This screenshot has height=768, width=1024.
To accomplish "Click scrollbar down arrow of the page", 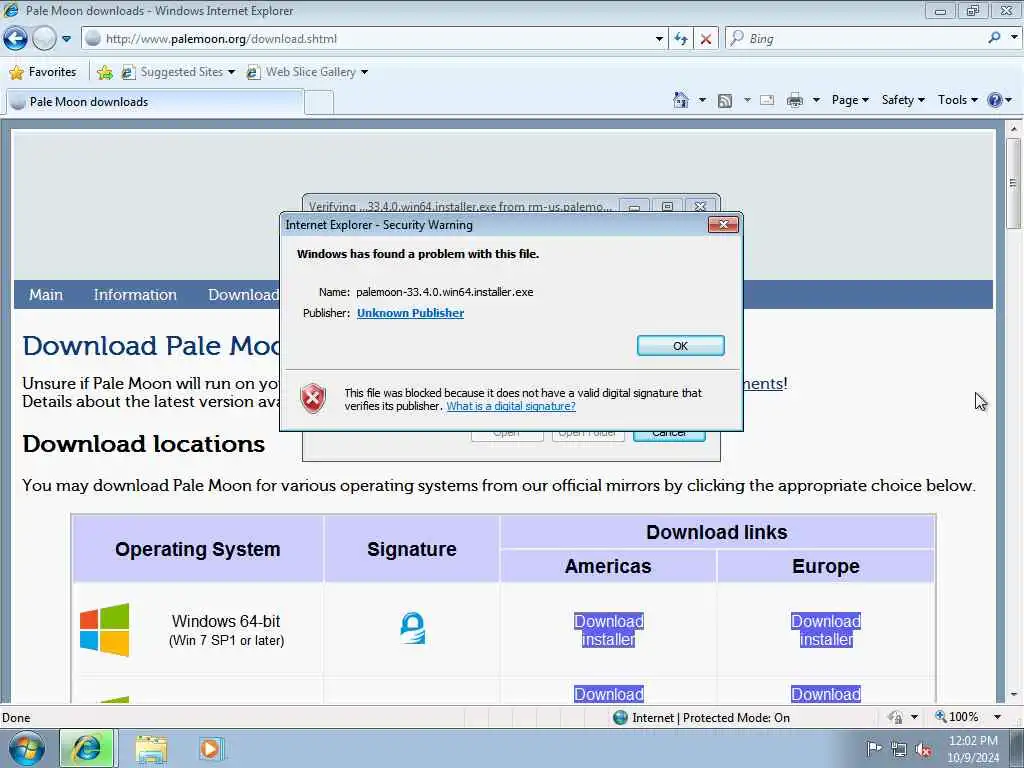I will tap(1014, 694).
